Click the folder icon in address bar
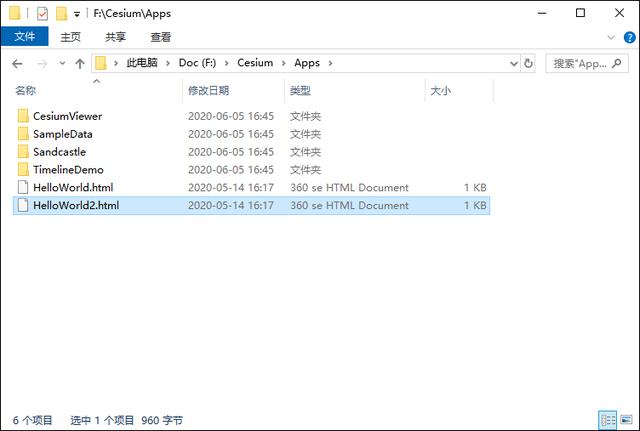This screenshot has height=431, width=640. pos(100,63)
